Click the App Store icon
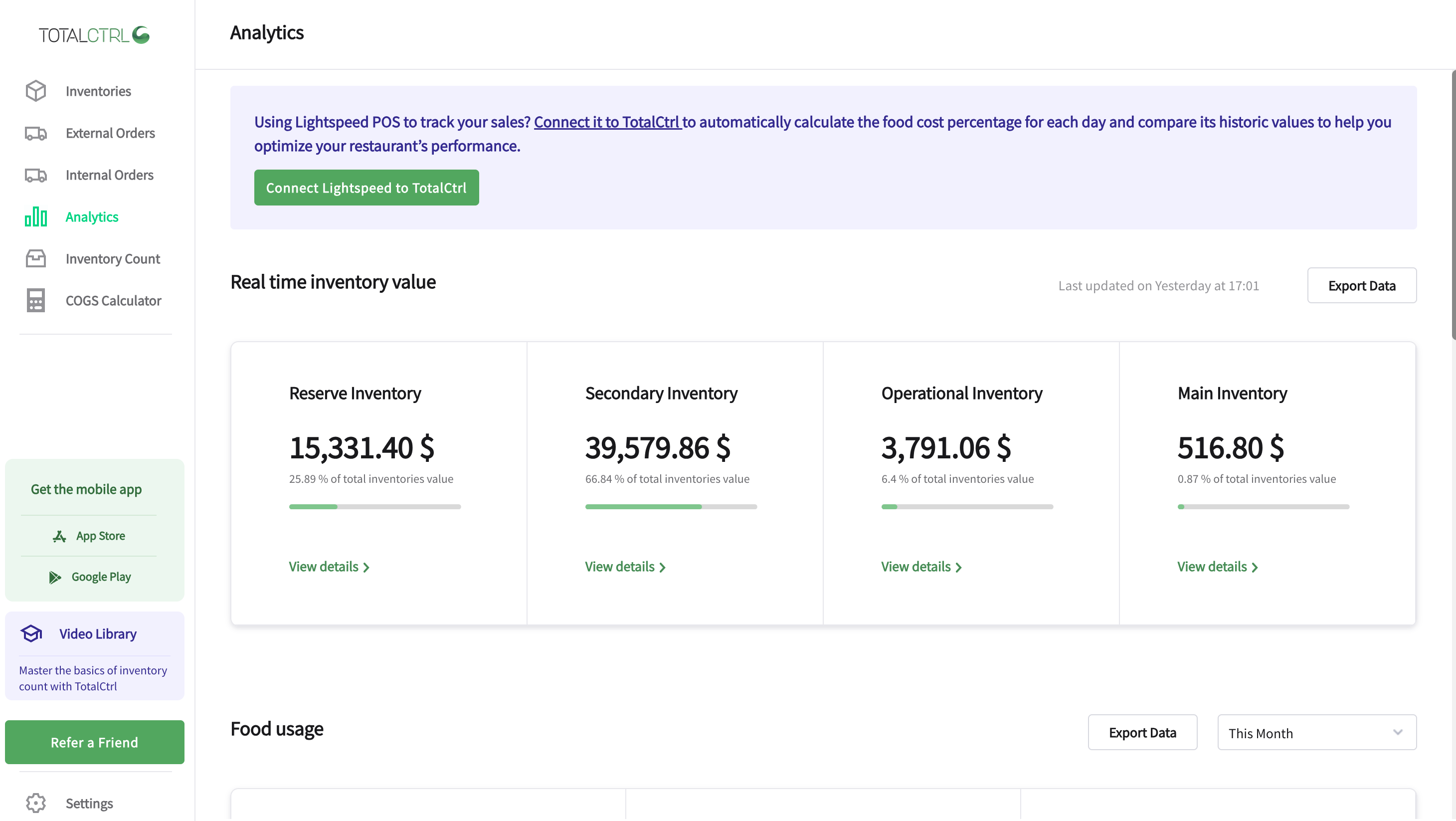This screenshot has width=1456, height=821. [x=59, y=536]
